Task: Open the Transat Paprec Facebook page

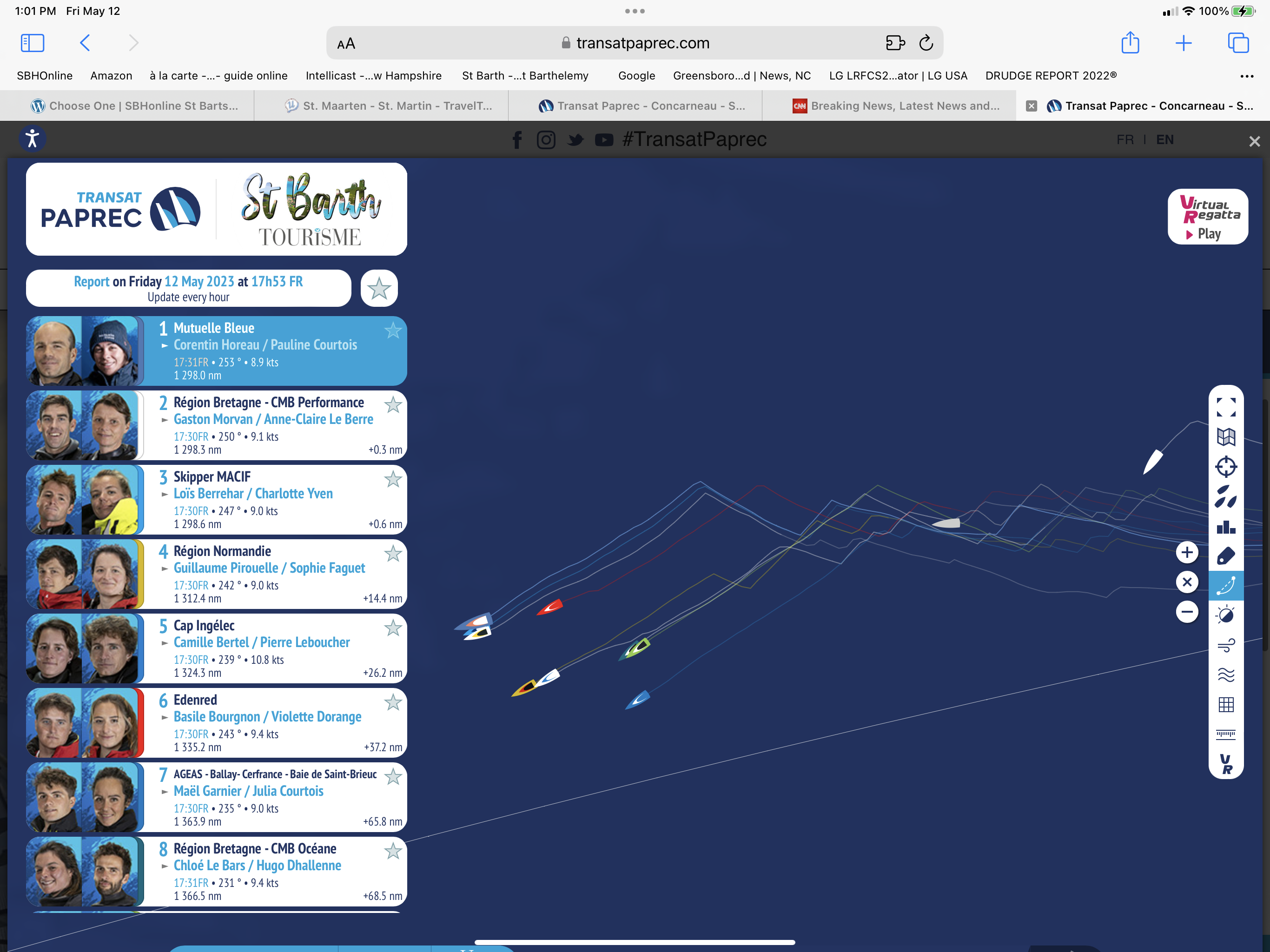Action: 517,139
